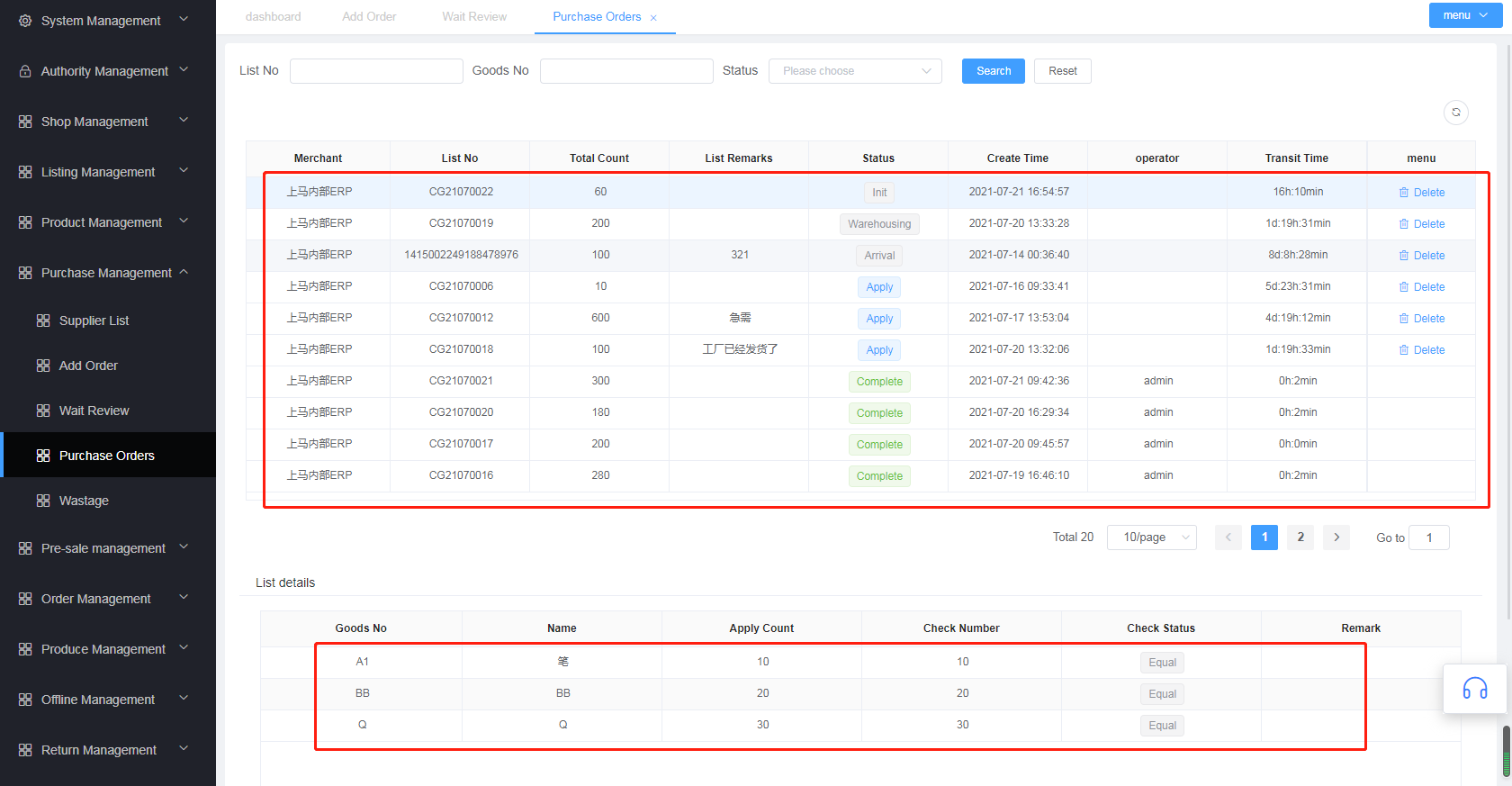Click the Offline Management grid icon

[x=25, y=700]
